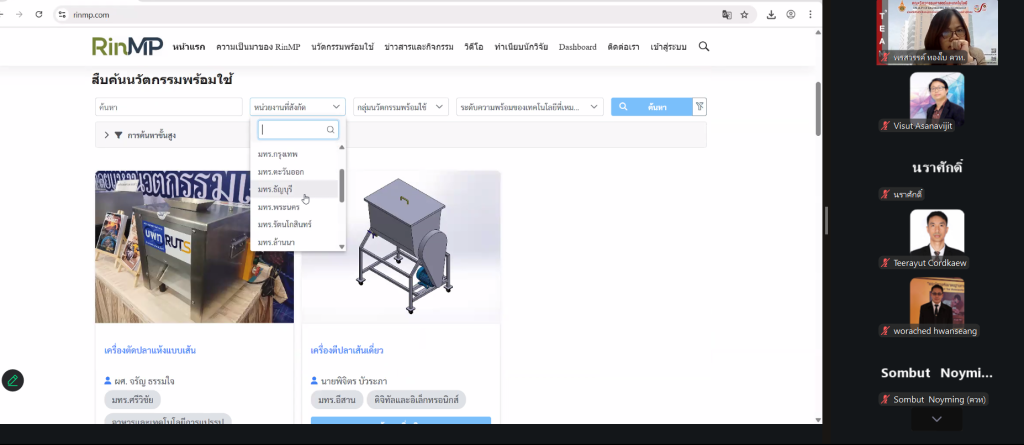The width and height of the screenshot is (1024, 445).
Task: Click the dropdown list scrollbar thumb
Action: pyautogui.click(x=342, y=184)
